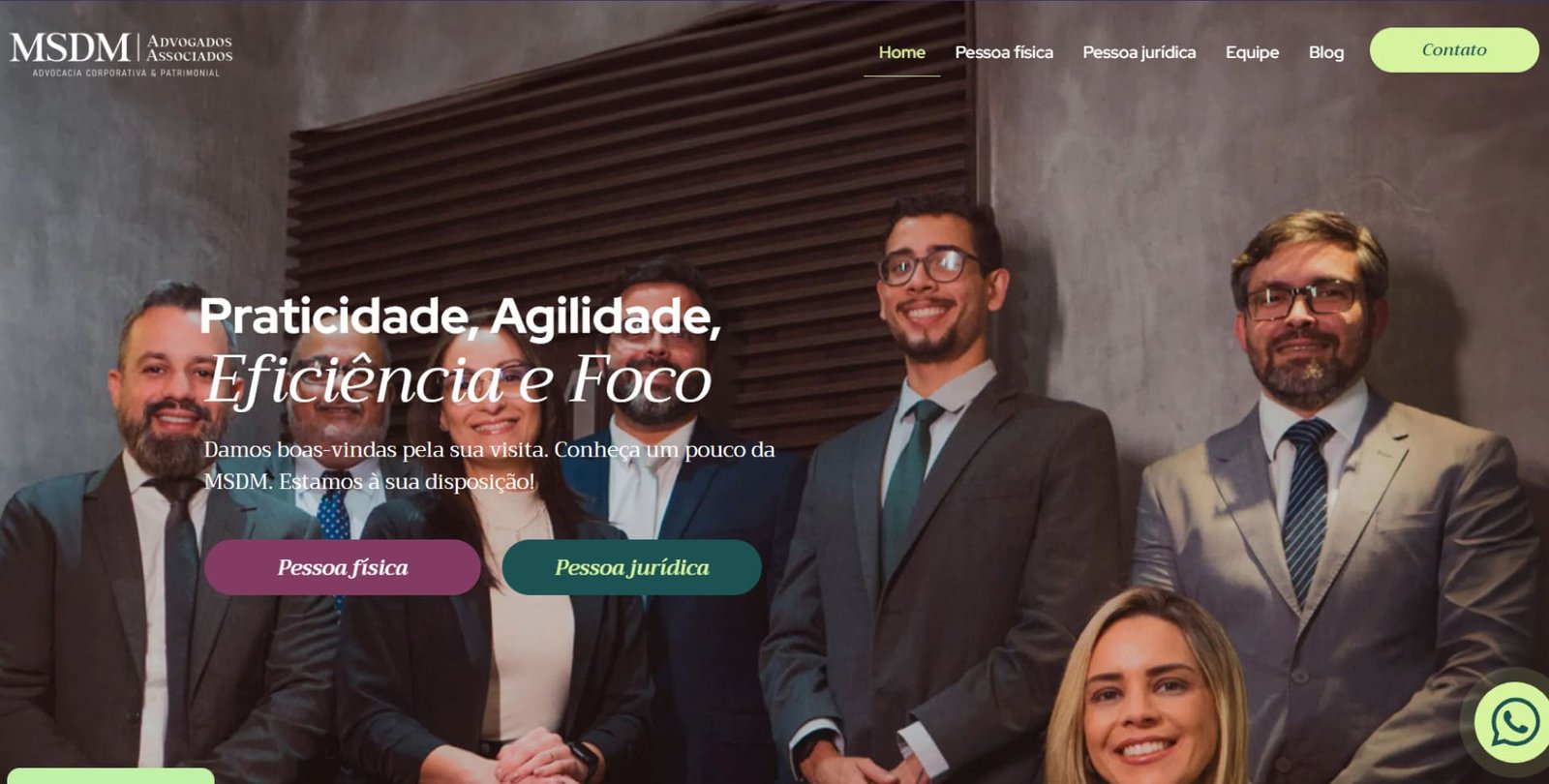Select the dark green Pessoa jurídica button

pos(631,567)
